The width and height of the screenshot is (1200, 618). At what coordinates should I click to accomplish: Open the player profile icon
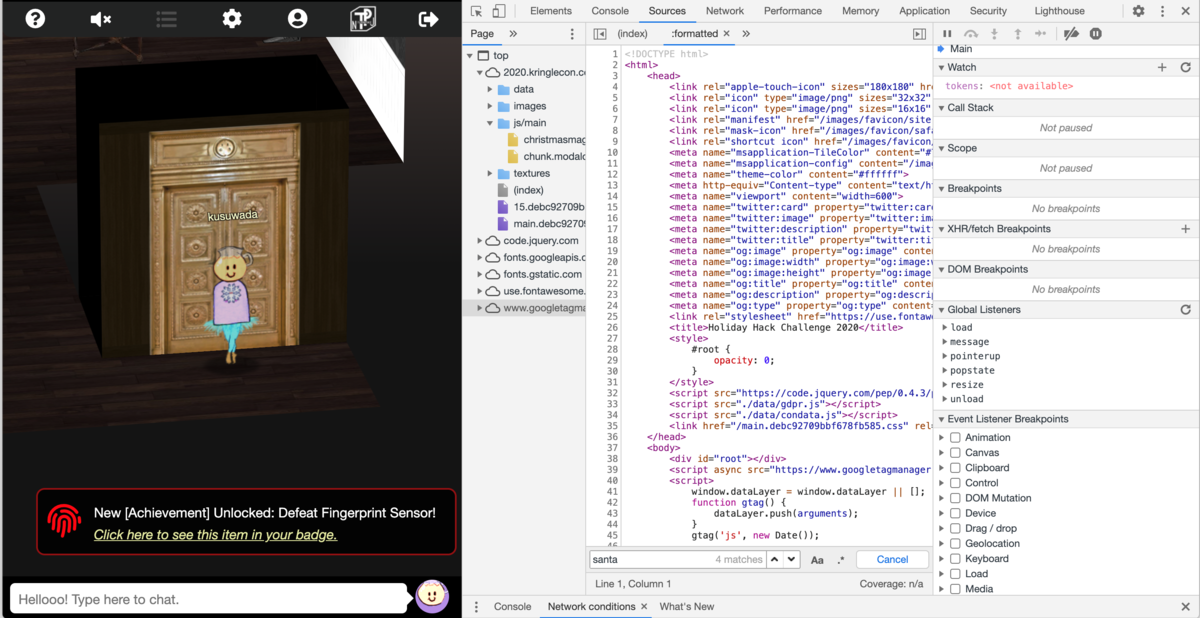[x=297, y=18]
